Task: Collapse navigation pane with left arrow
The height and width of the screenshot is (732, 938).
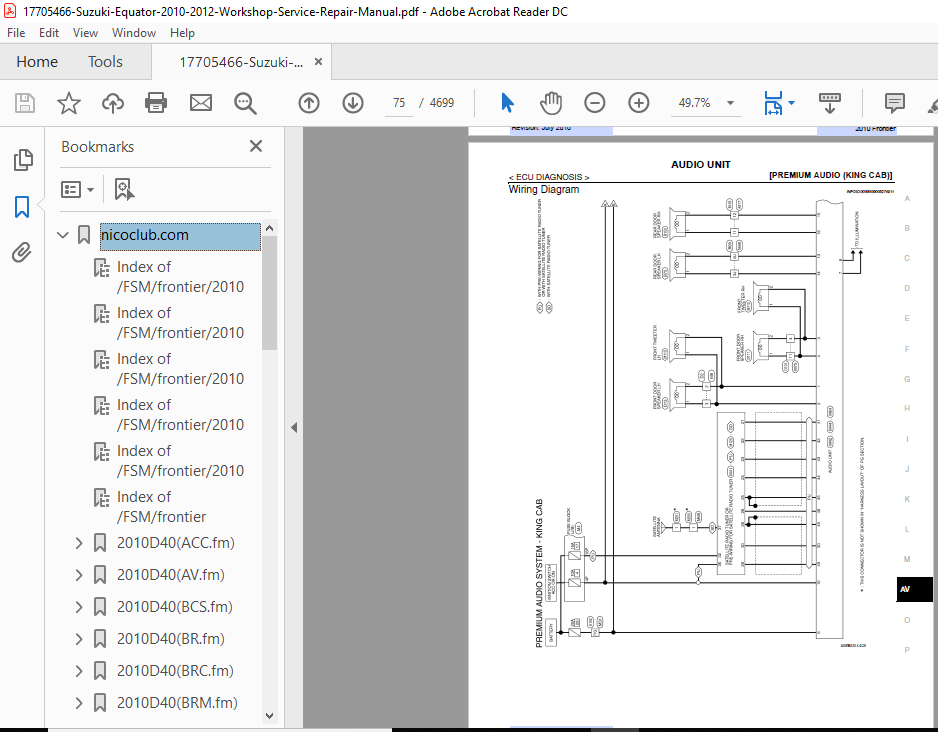Action: (294, 427)
